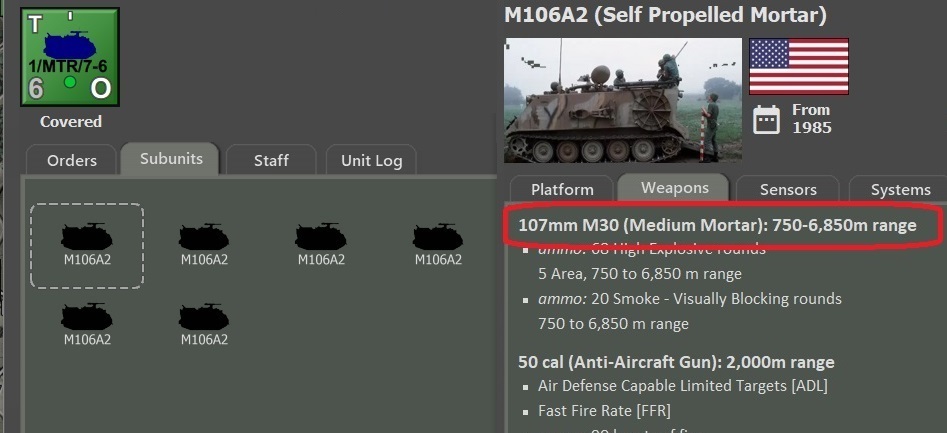947x433 pixels.
Task: Select the third M106A2 in the top row
Action: pyautogui.click(x=321, y=245)
